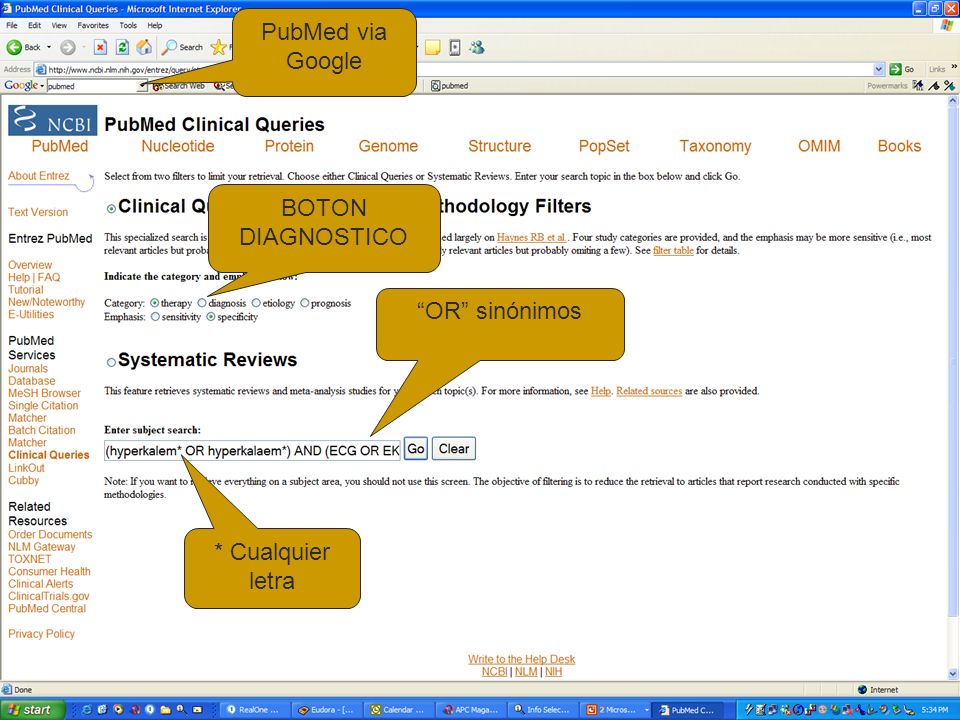This screenshot has width=960, height=720.
Task: Open the Messenger buddies icon
Action: 477,47
